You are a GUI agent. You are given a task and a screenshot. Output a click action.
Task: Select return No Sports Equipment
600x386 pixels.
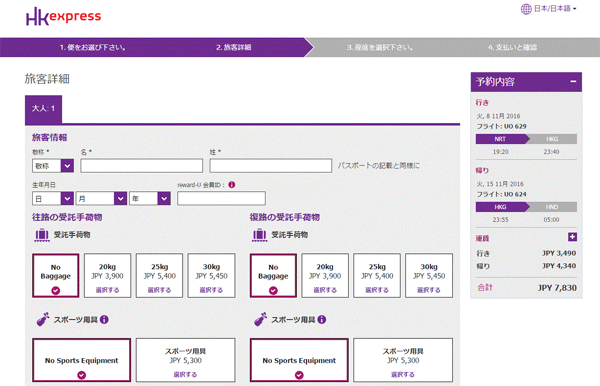click(299, 360)
